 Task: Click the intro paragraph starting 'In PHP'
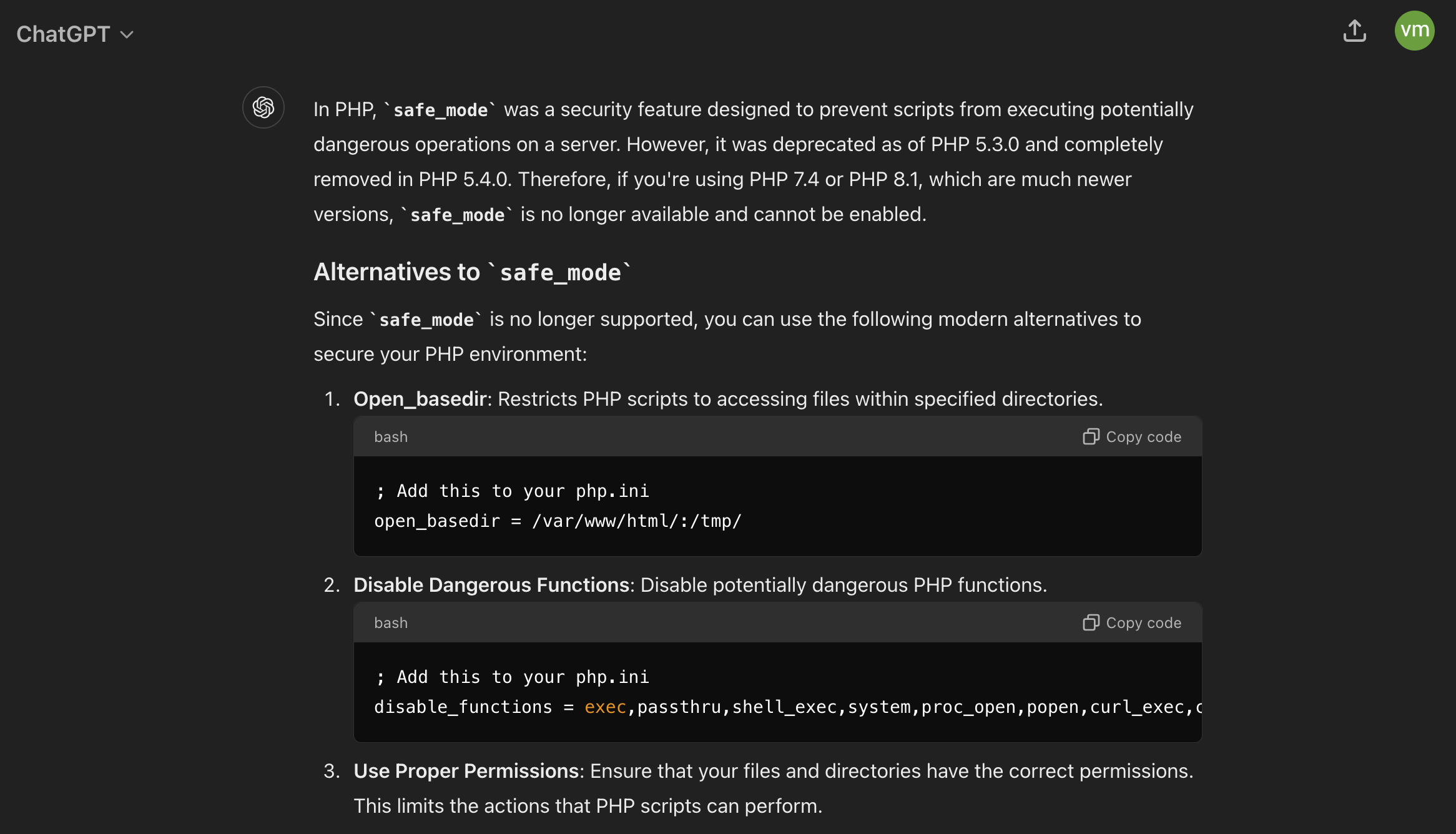749,162
